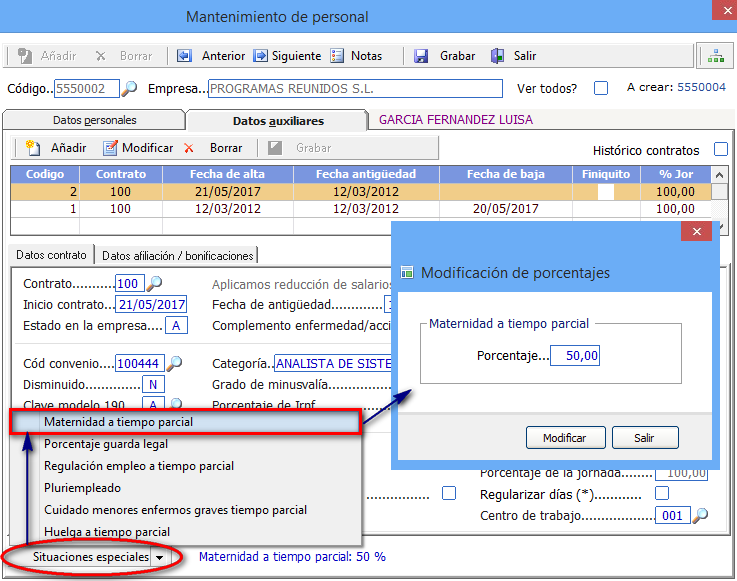Click the Grabar save disk icon
The height and width of the screenshot is (581, 737).
tap(421, 56)
